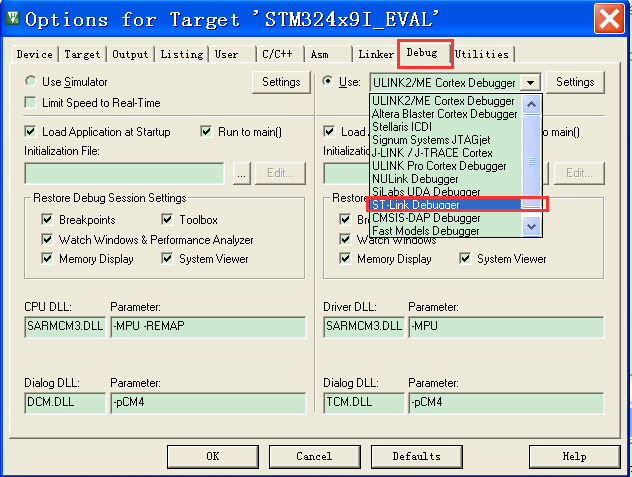The width and height of the screenshot is (632, 477).
Task: Collapse the debugger dropdown arrow
Action: 530,83
